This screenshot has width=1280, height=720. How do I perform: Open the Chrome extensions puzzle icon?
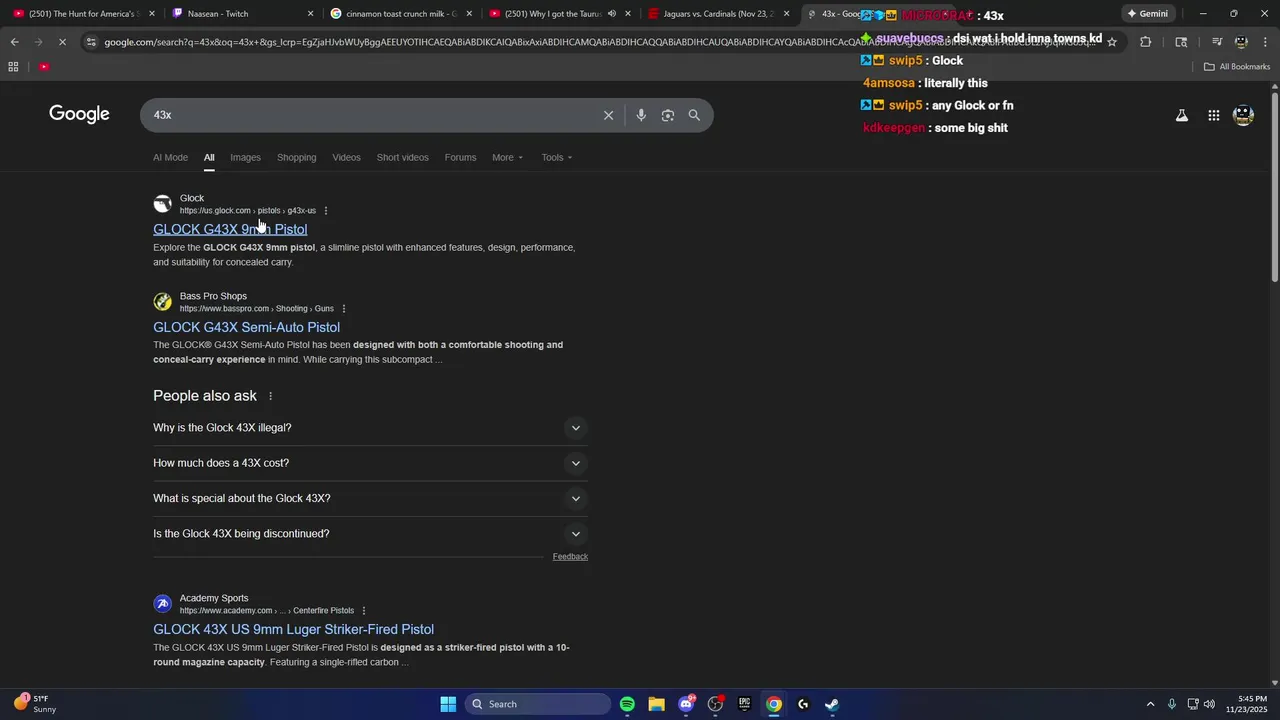[1145, 42]
